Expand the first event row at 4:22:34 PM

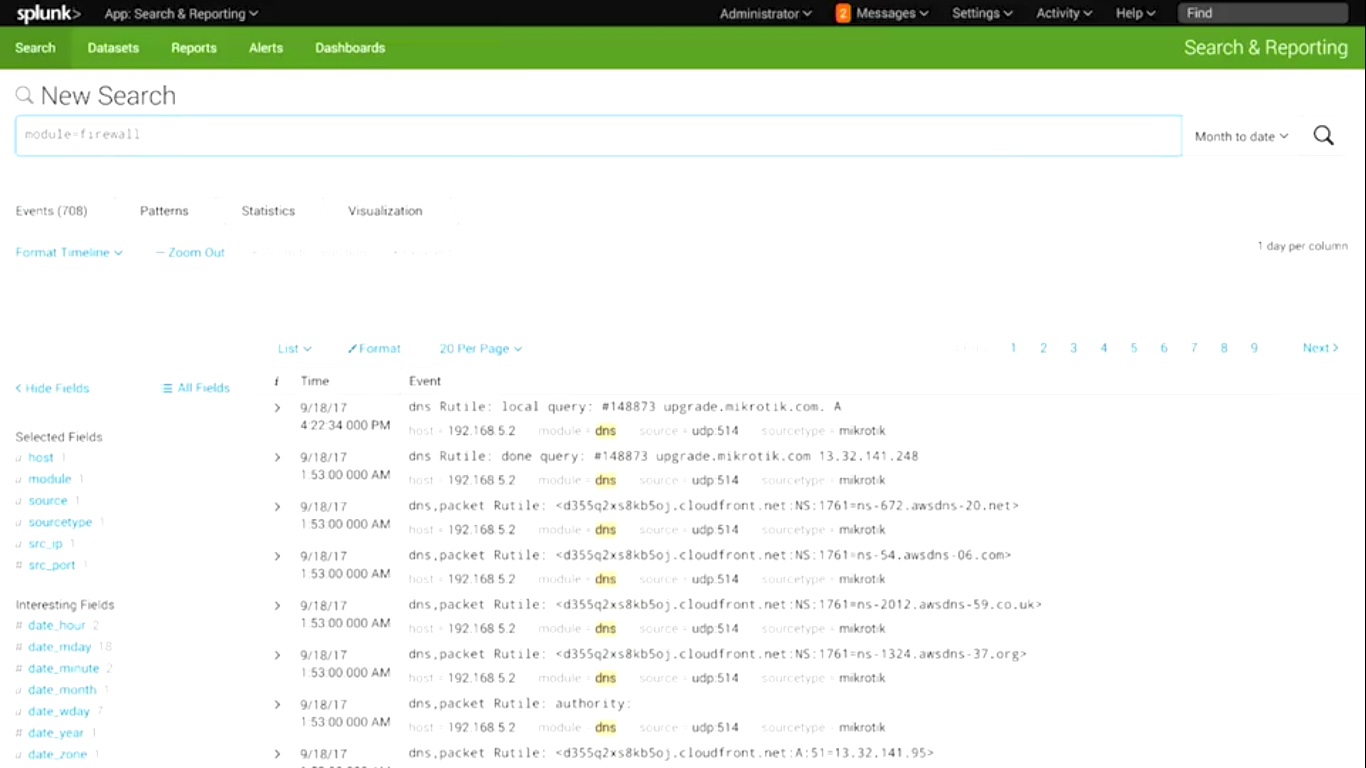tap(278, 408)
